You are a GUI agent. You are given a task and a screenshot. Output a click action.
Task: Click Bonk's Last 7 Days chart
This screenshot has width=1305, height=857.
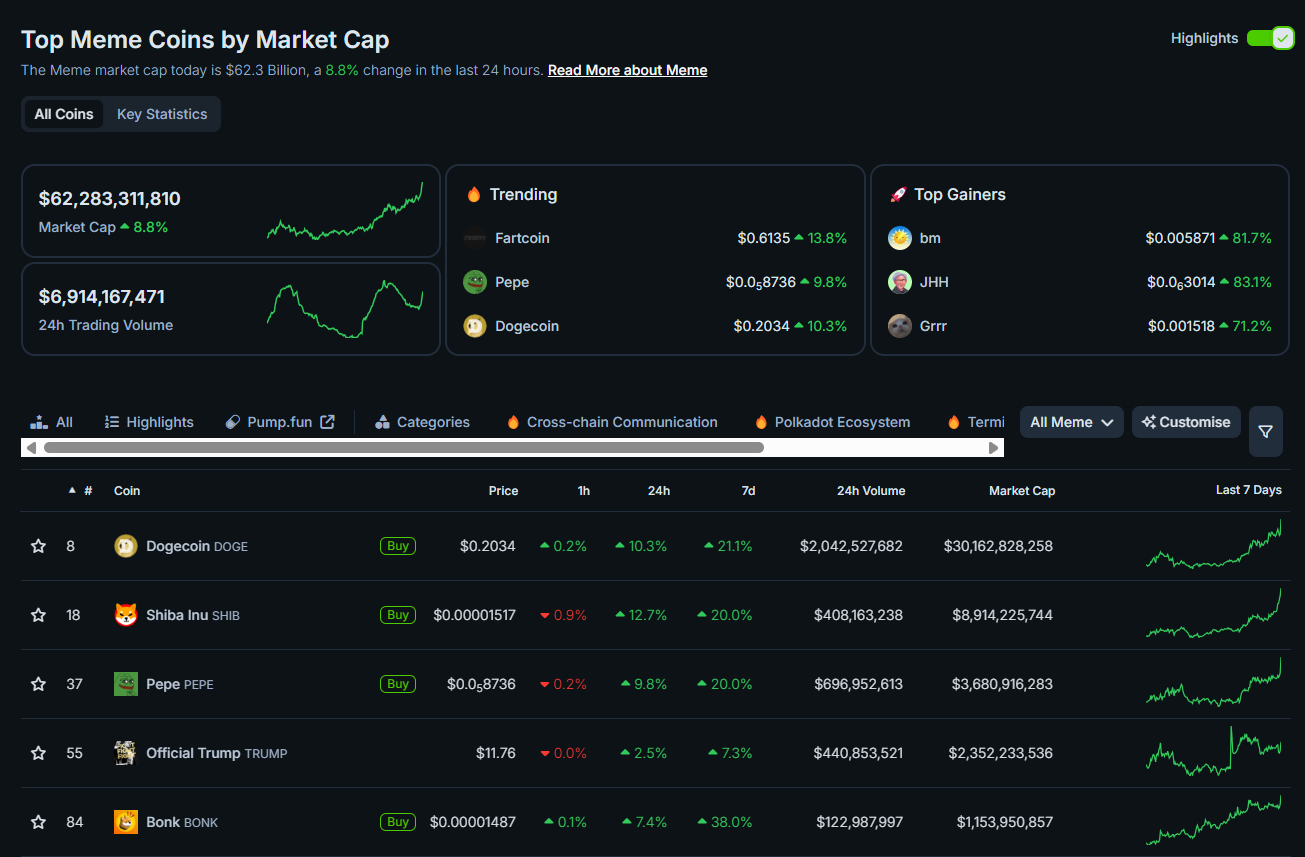point(1214,822)
